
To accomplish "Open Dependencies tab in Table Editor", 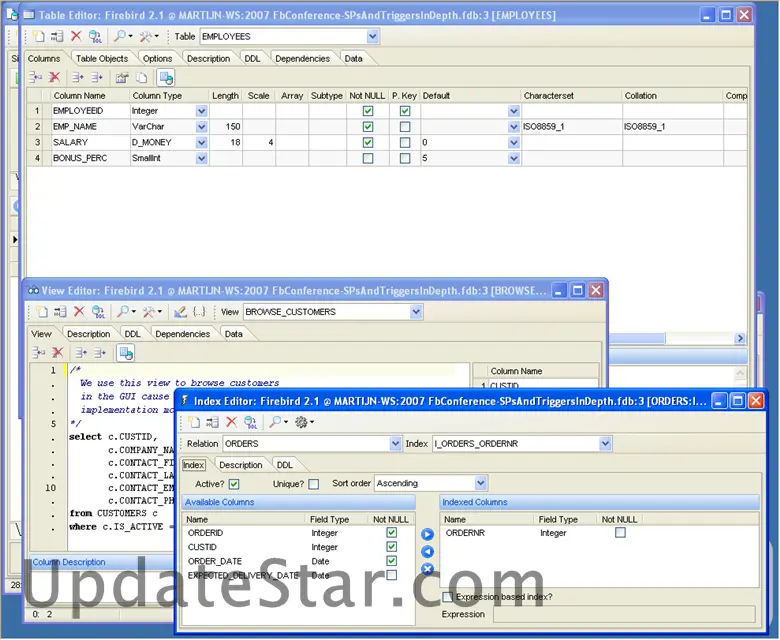I will tap(302, 59).
